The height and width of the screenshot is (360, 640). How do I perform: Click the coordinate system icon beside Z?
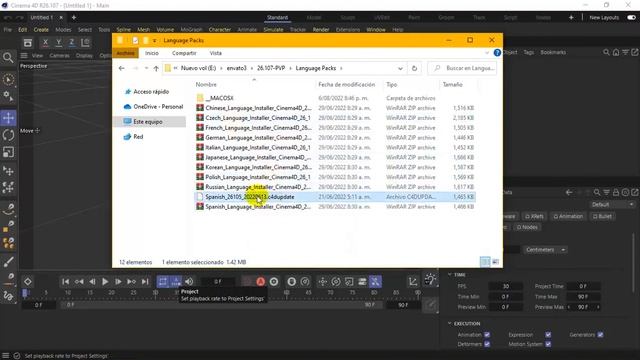85,42
